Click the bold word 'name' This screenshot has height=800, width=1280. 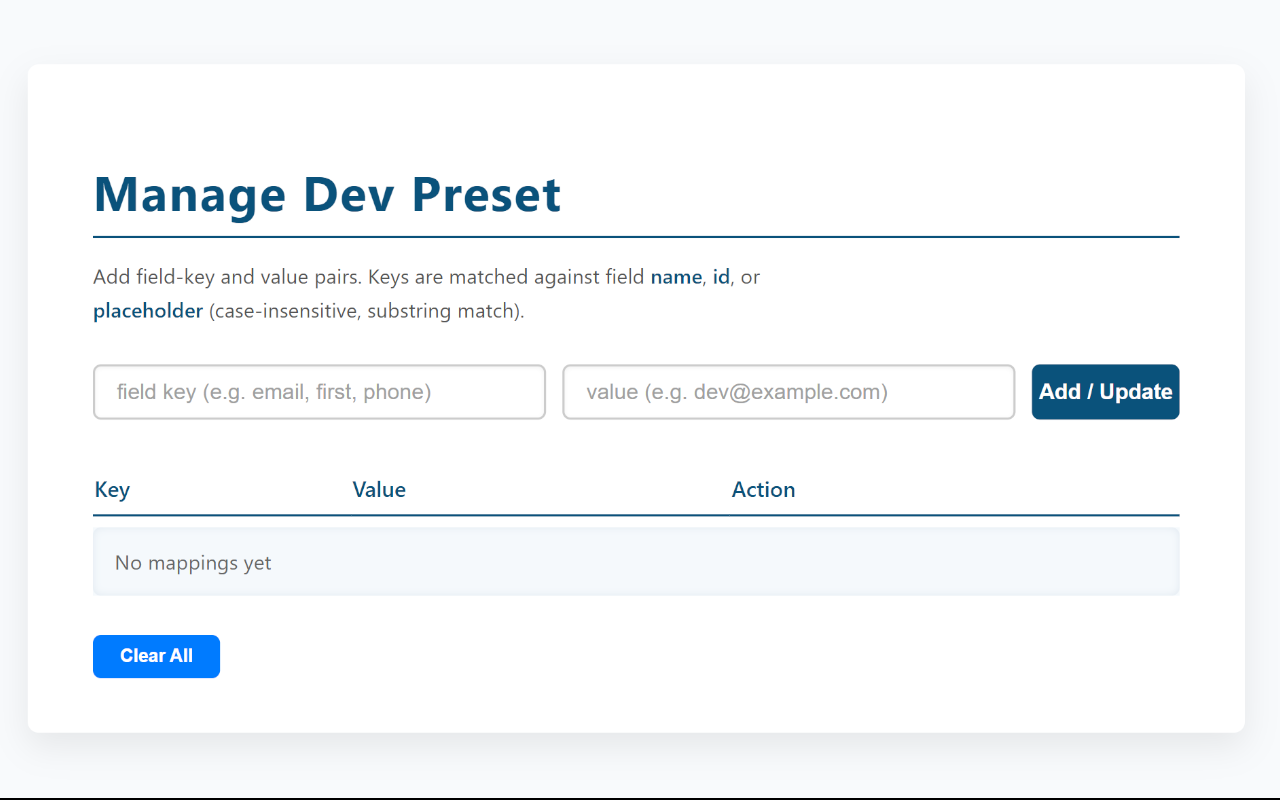click(x=676, y=277)
